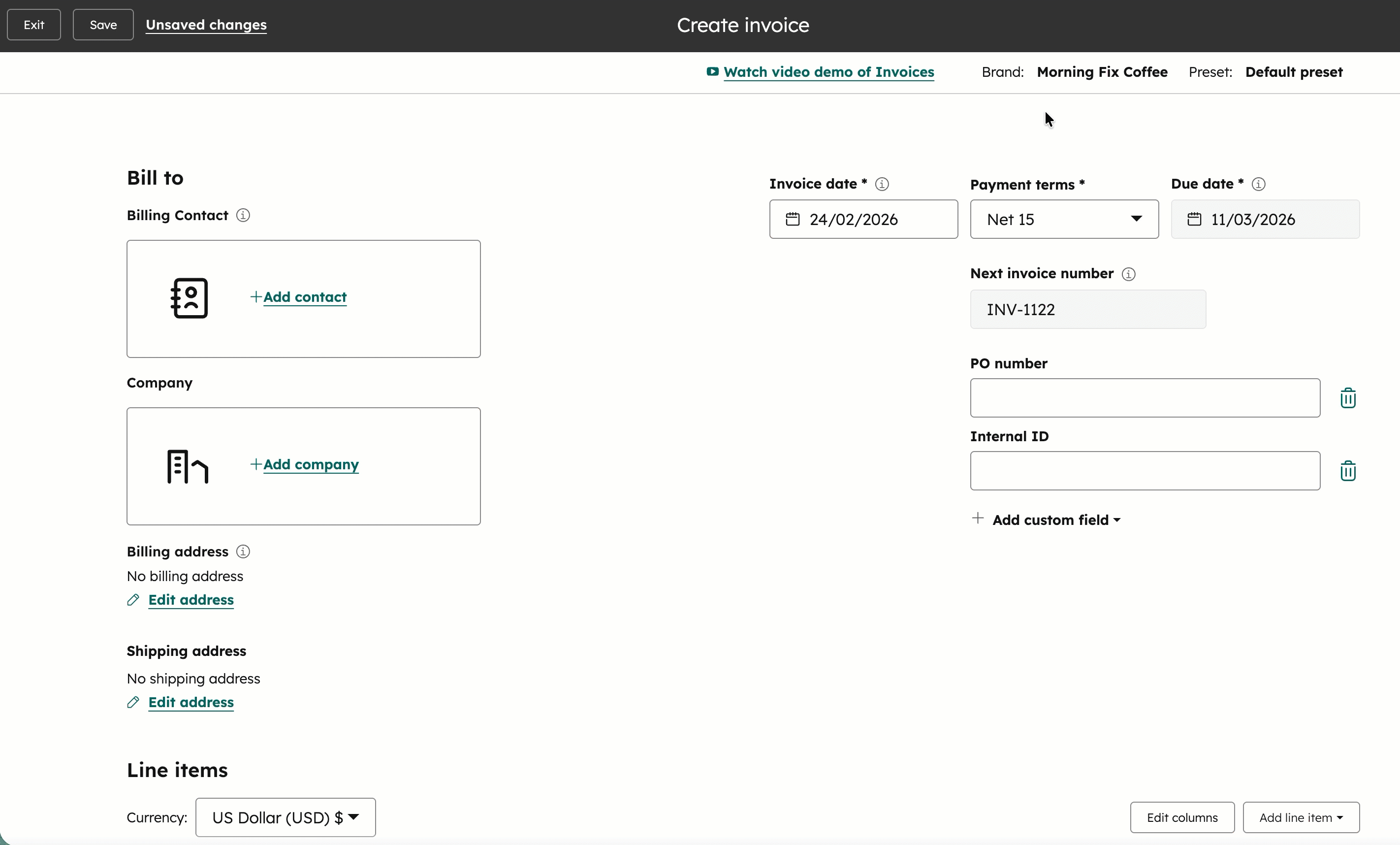Open the Add line item dropdown
This screenshot has width=1400, height=845.
point(1301,817)
